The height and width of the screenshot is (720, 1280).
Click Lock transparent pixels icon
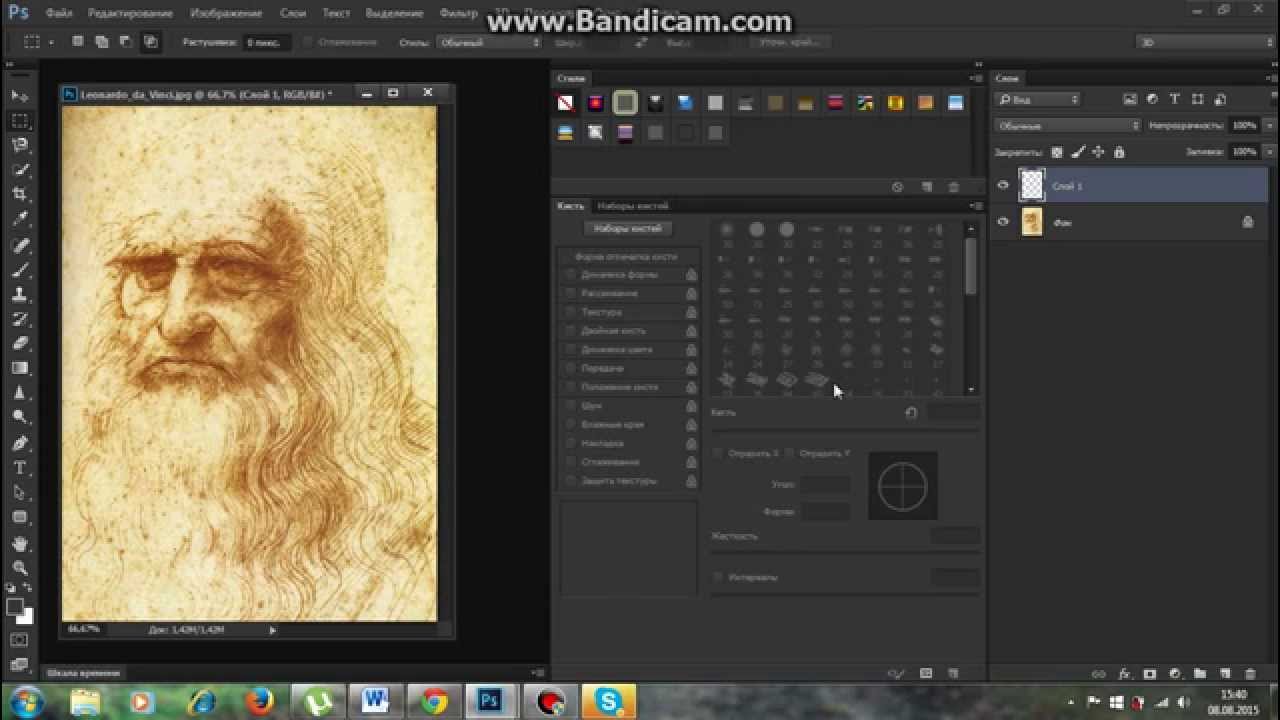click(1057, 152)
